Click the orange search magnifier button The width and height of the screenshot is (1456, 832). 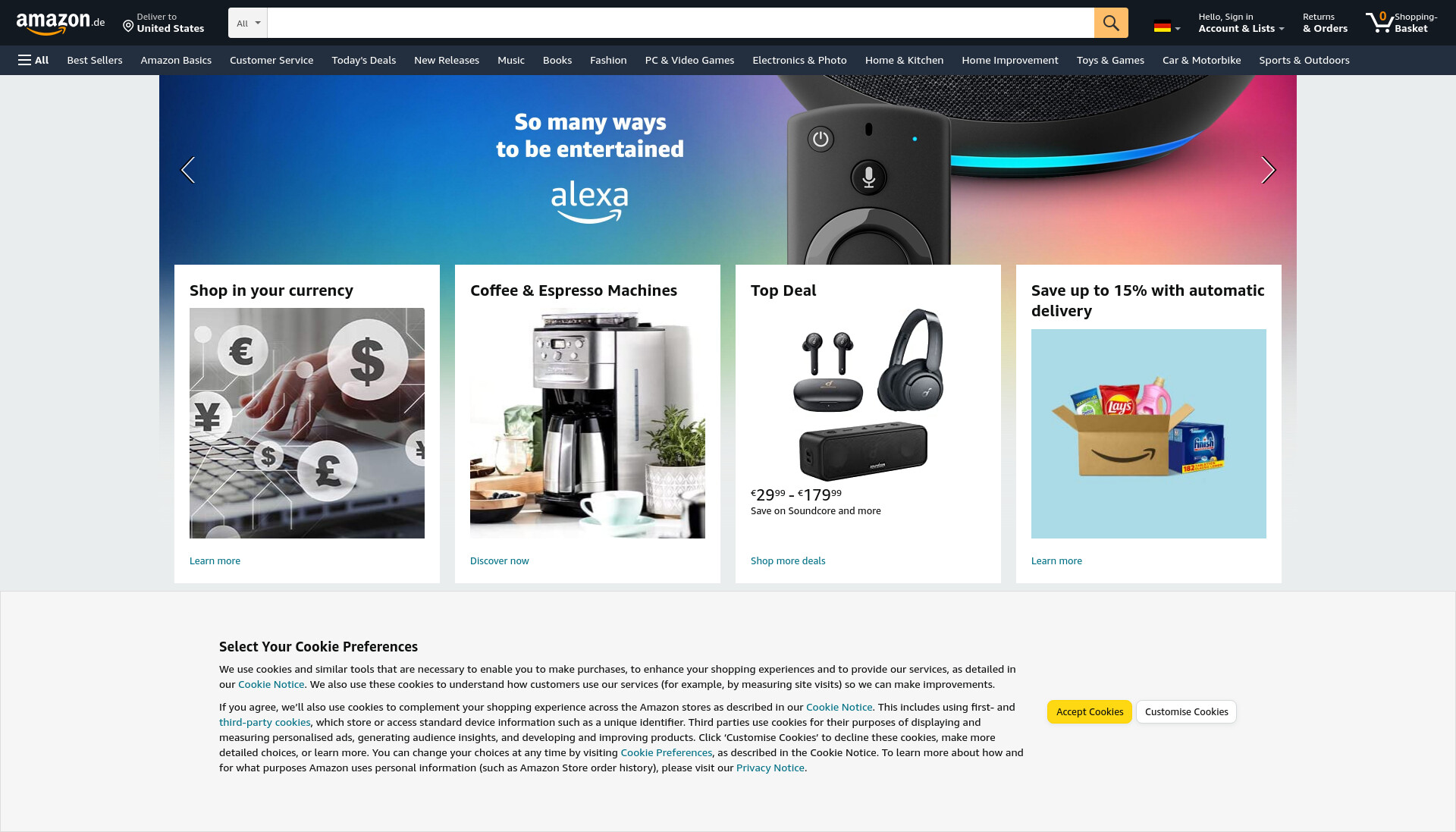(1111, 23)
